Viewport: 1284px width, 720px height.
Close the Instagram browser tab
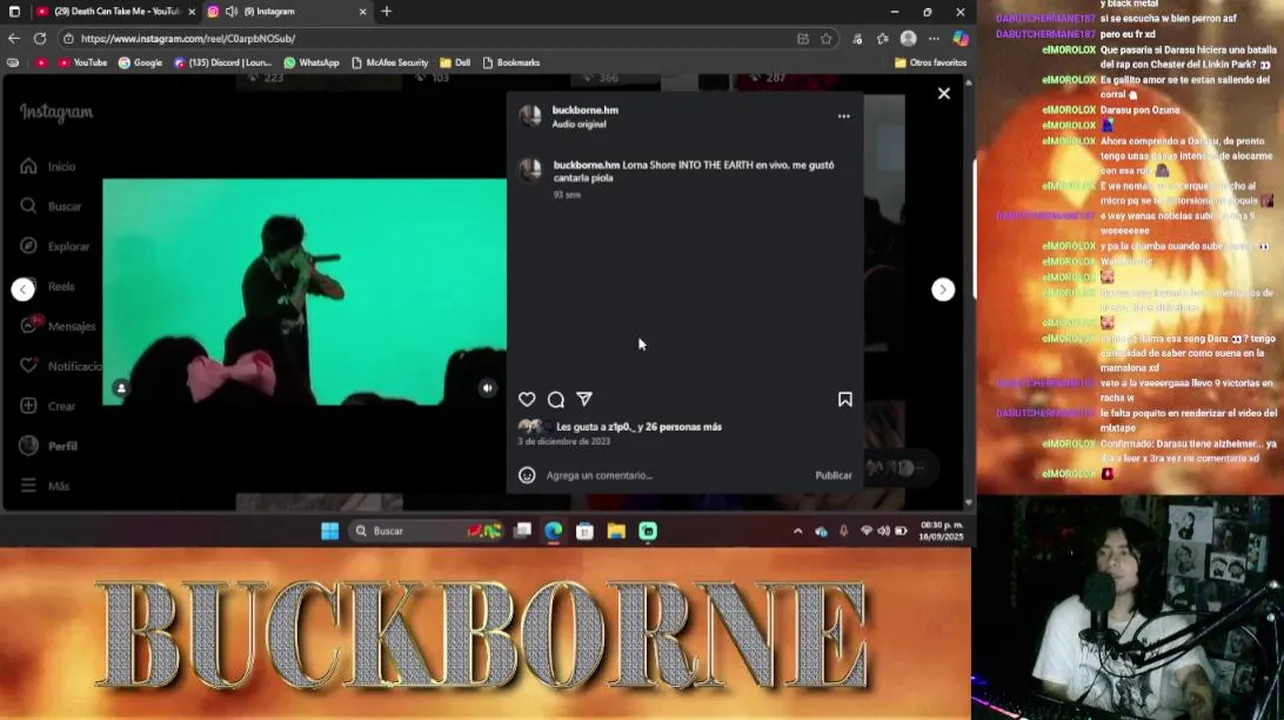tap(362, 11)
